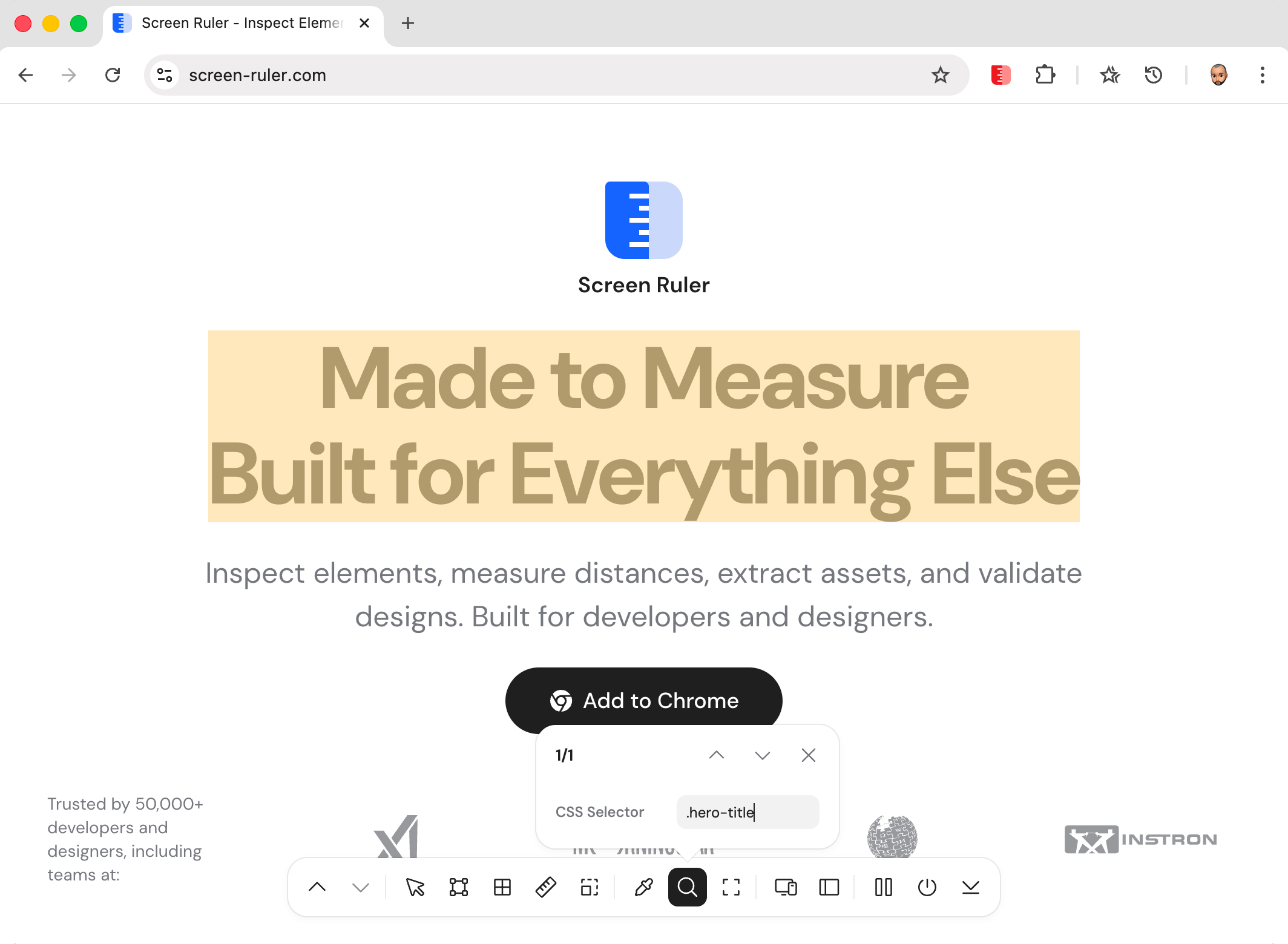Click the Trusted by 50,000+ text

coord(125,839)
